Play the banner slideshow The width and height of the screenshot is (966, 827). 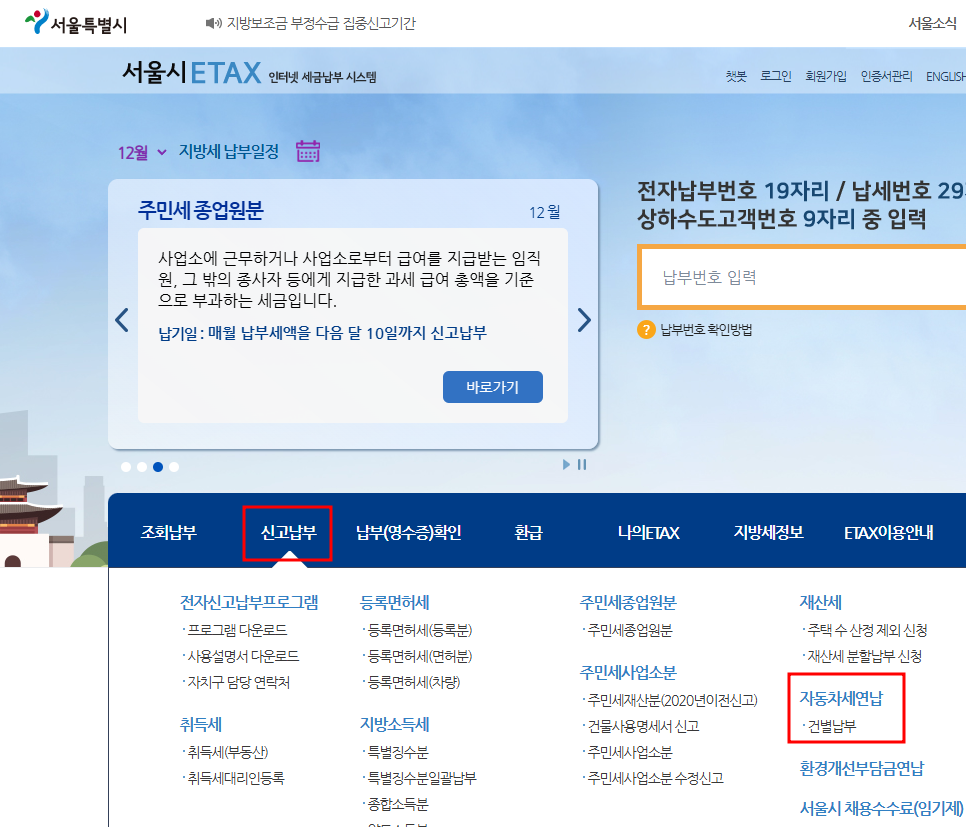coord(566,465)
